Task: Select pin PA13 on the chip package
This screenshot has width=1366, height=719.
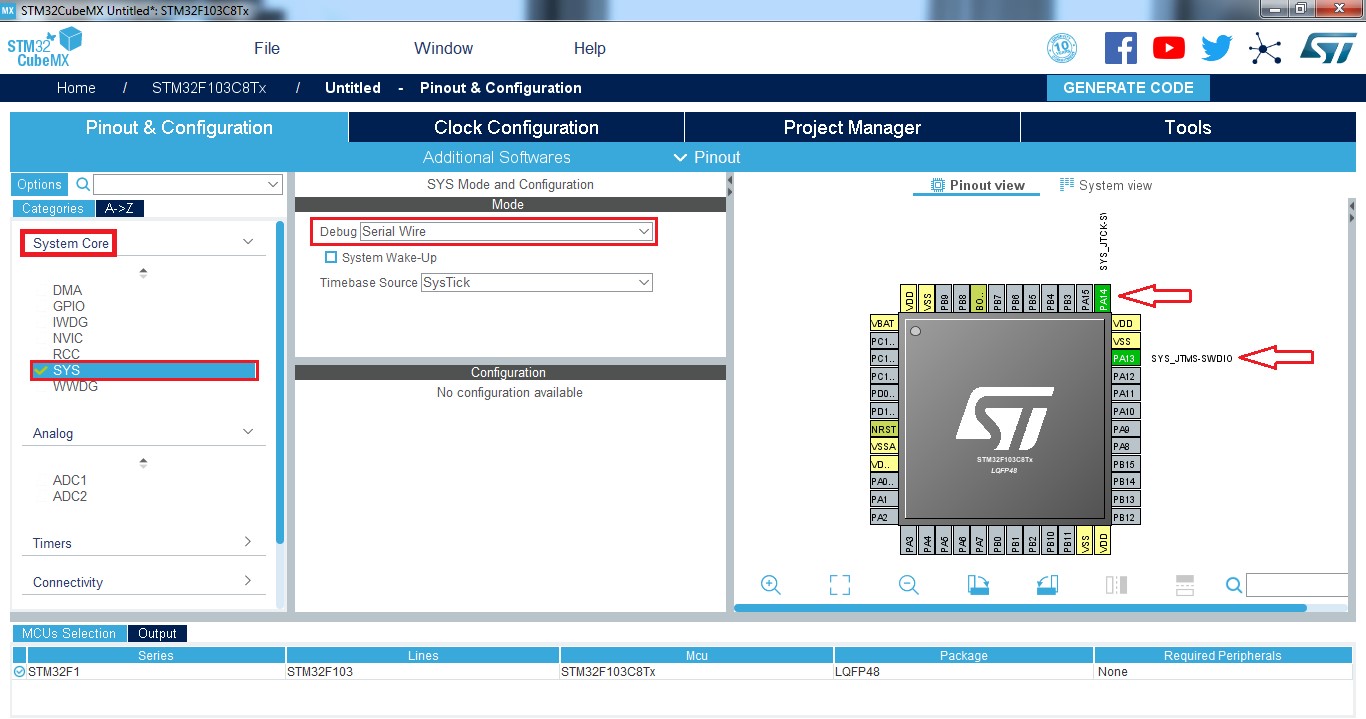Action: (x=1124, y=357)
